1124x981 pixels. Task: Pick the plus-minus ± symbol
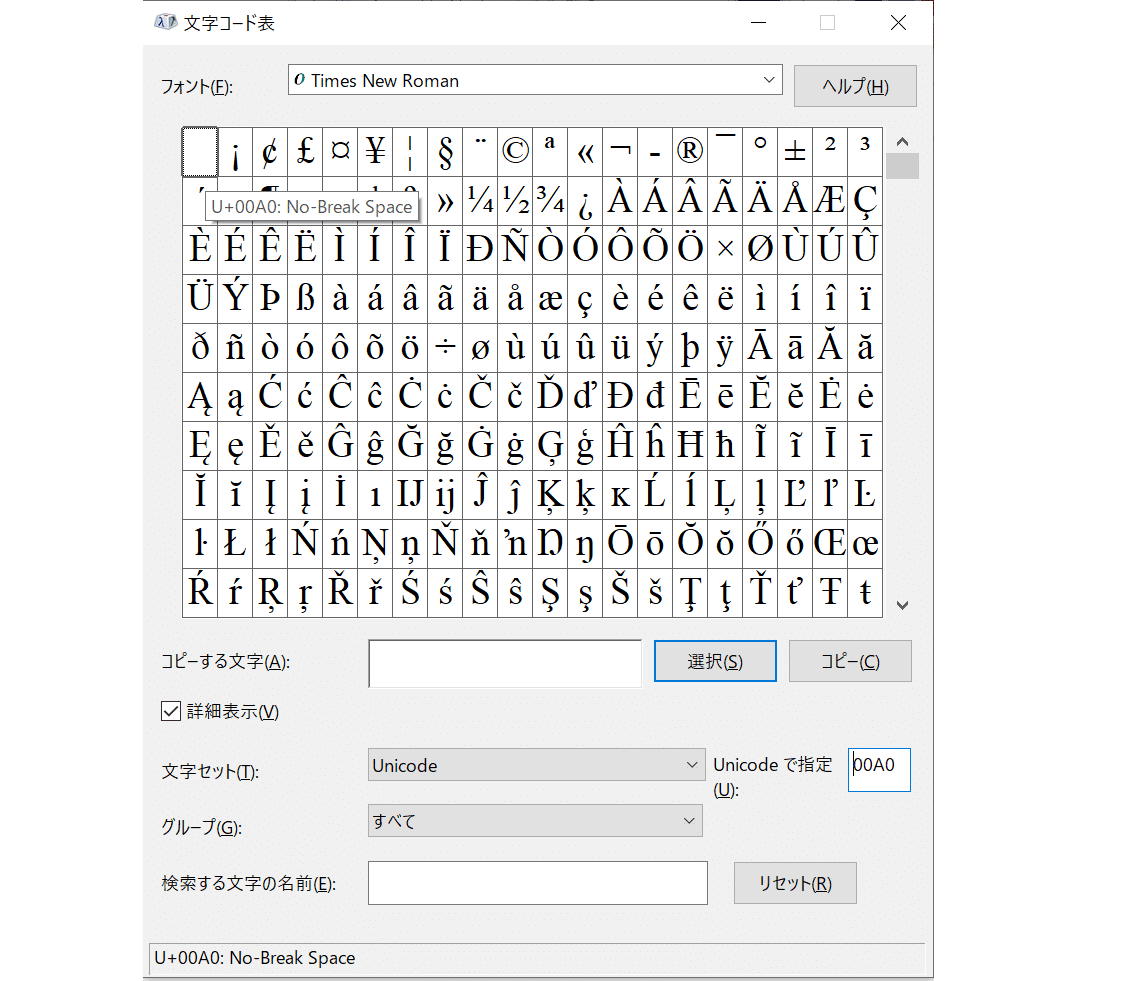(x=795, y=152)
